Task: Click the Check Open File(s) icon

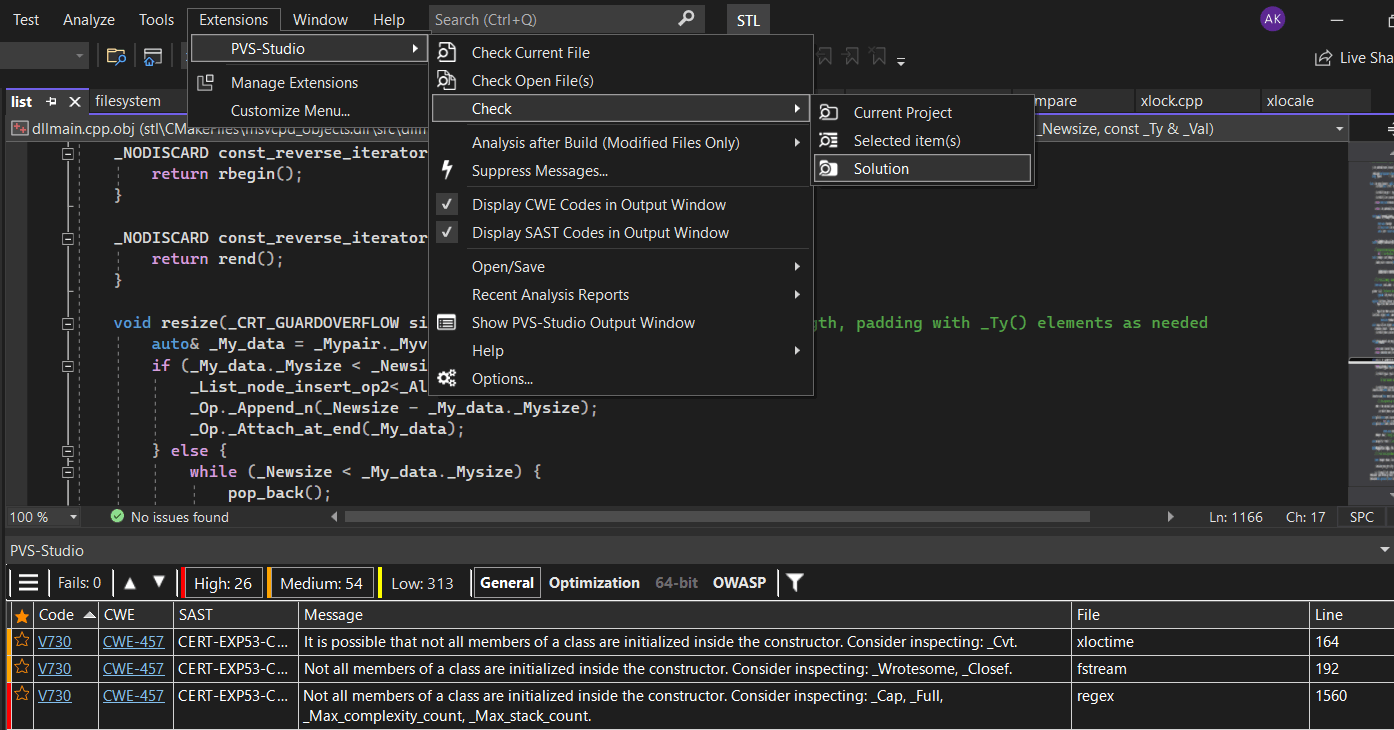Action: [447, 81]
